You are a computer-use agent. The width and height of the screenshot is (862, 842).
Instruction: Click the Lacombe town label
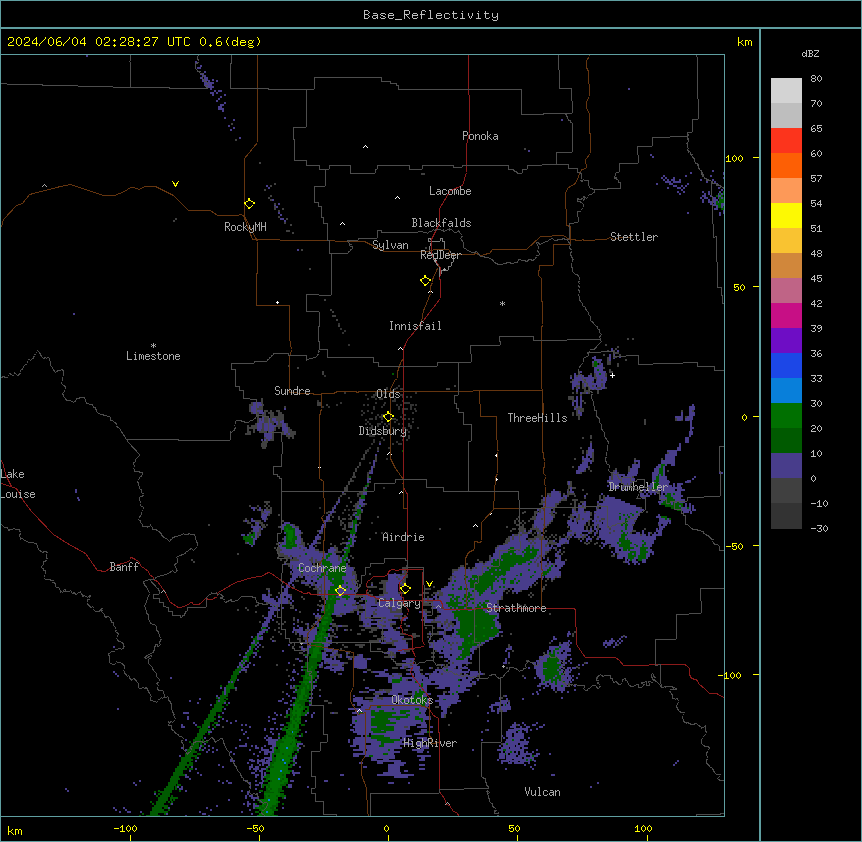(450, 191)
